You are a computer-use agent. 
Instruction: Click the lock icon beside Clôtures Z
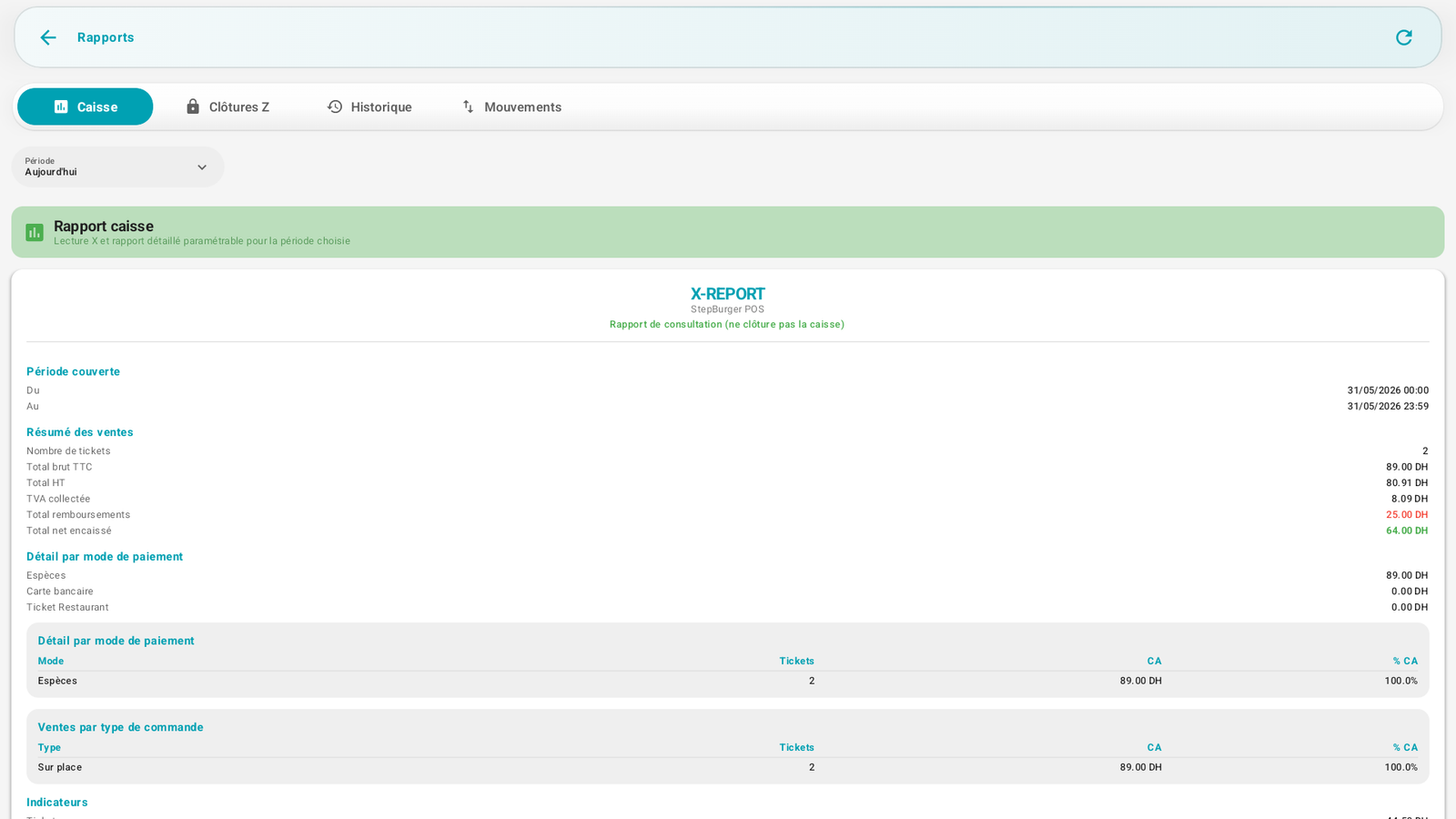pos(193,106)
